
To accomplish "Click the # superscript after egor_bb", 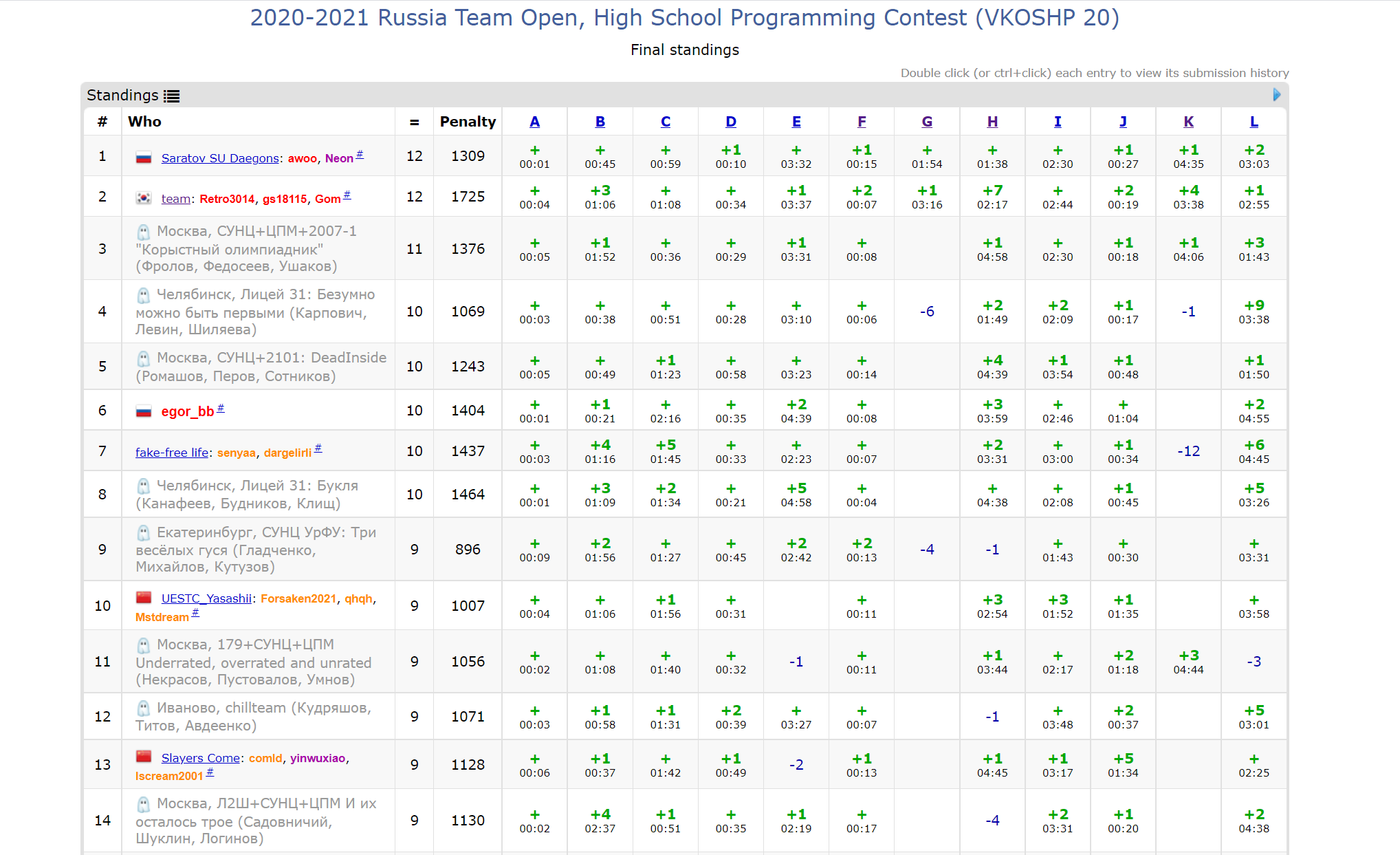I will pos(221,408).
